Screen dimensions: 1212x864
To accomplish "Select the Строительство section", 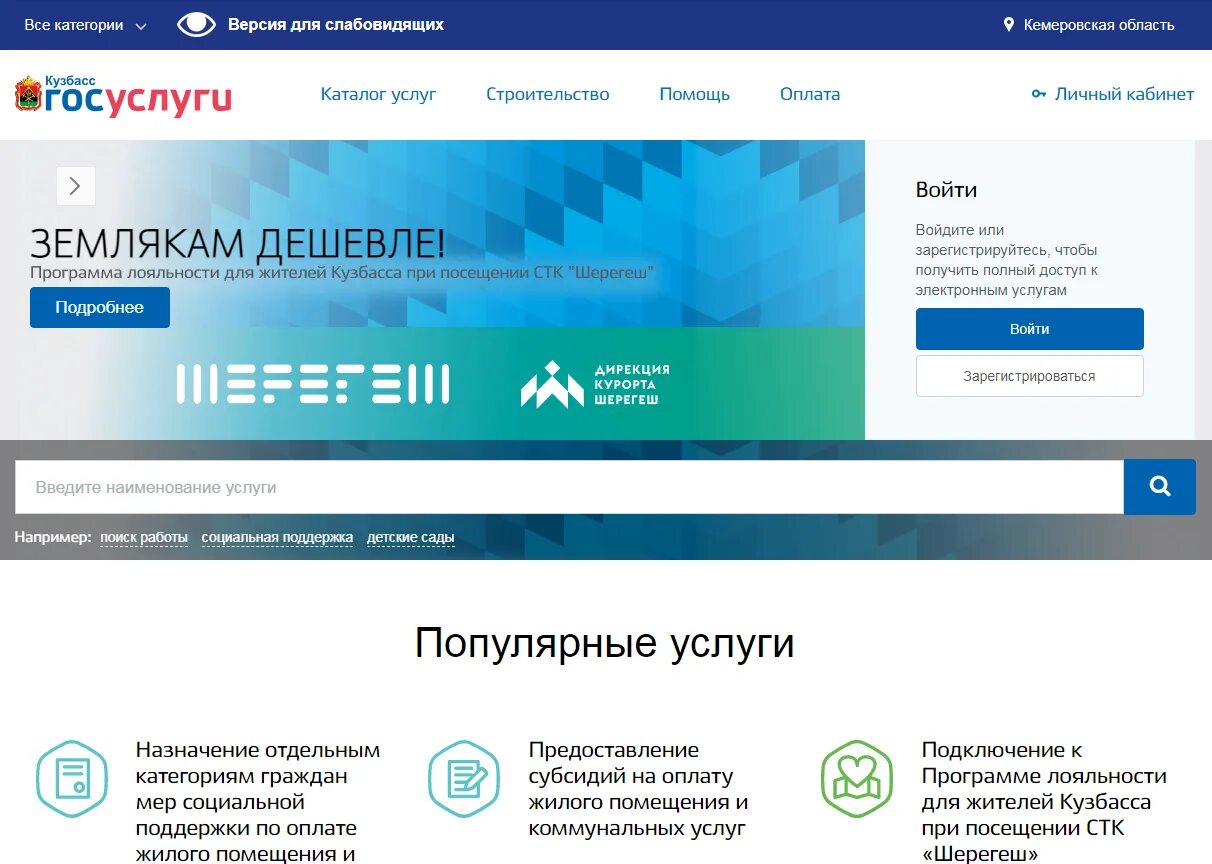I will click(x=547, y=94).
